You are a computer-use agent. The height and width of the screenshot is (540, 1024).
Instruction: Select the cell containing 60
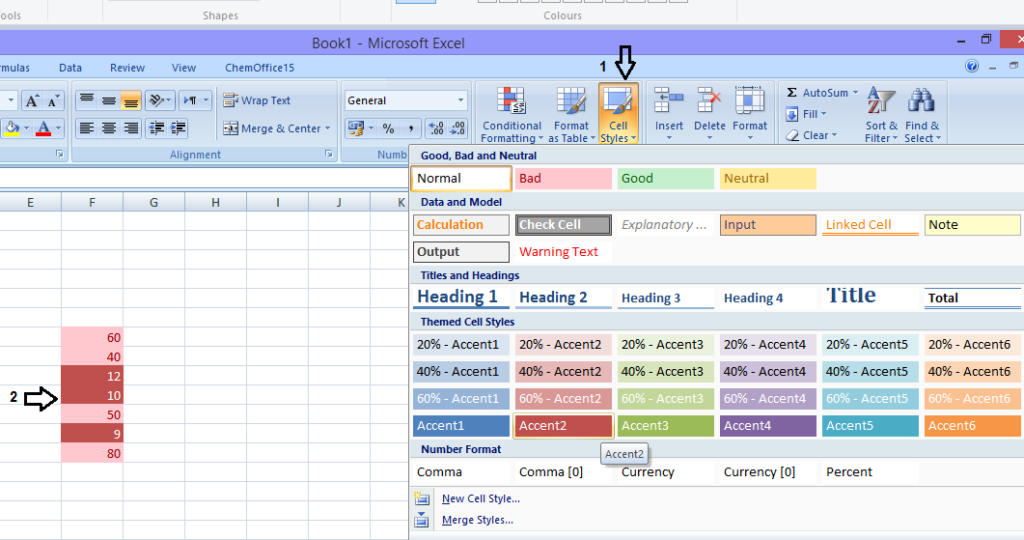pyautogui.click(x=92, y=338)
